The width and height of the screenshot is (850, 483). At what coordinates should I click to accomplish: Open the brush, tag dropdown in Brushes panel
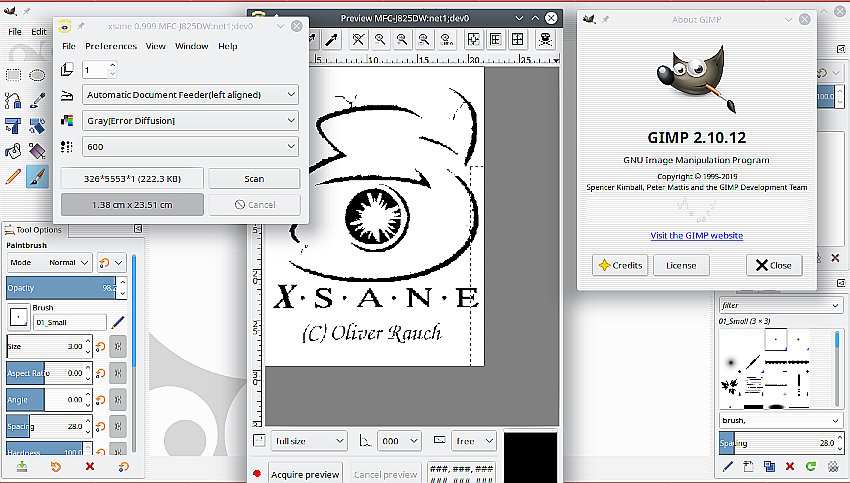781,420
